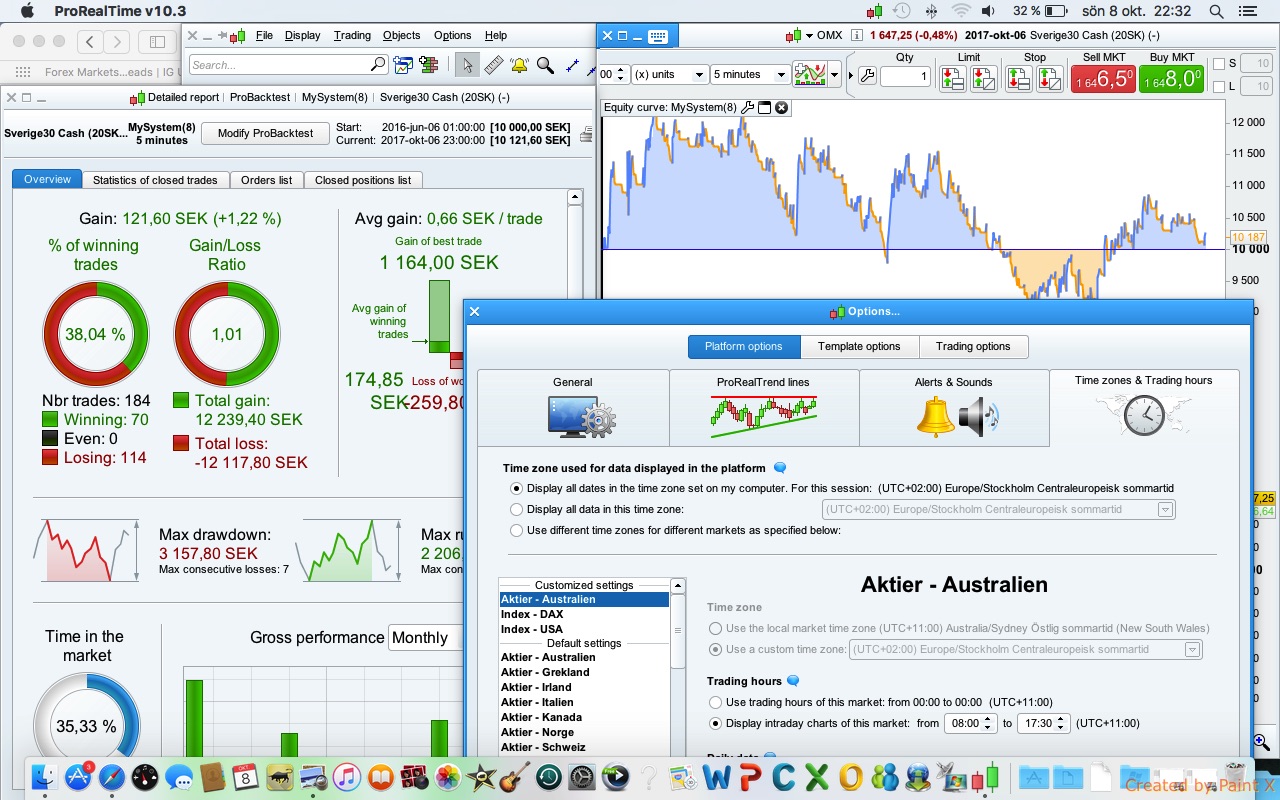Click the green Buy MKT button

click(x=1171, y=78)
